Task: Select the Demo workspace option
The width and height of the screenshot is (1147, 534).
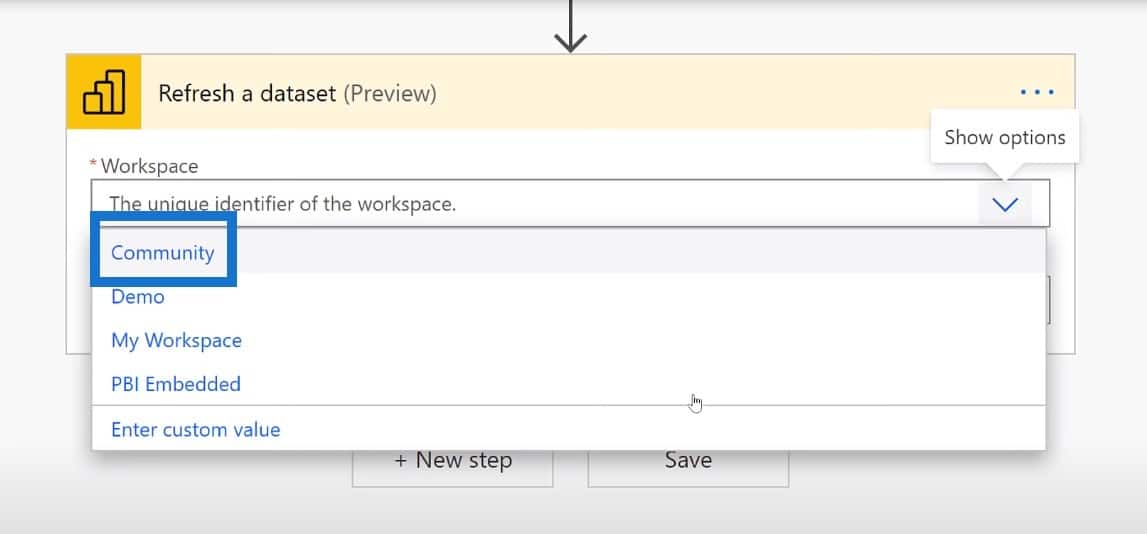Action: pos(138,296)
